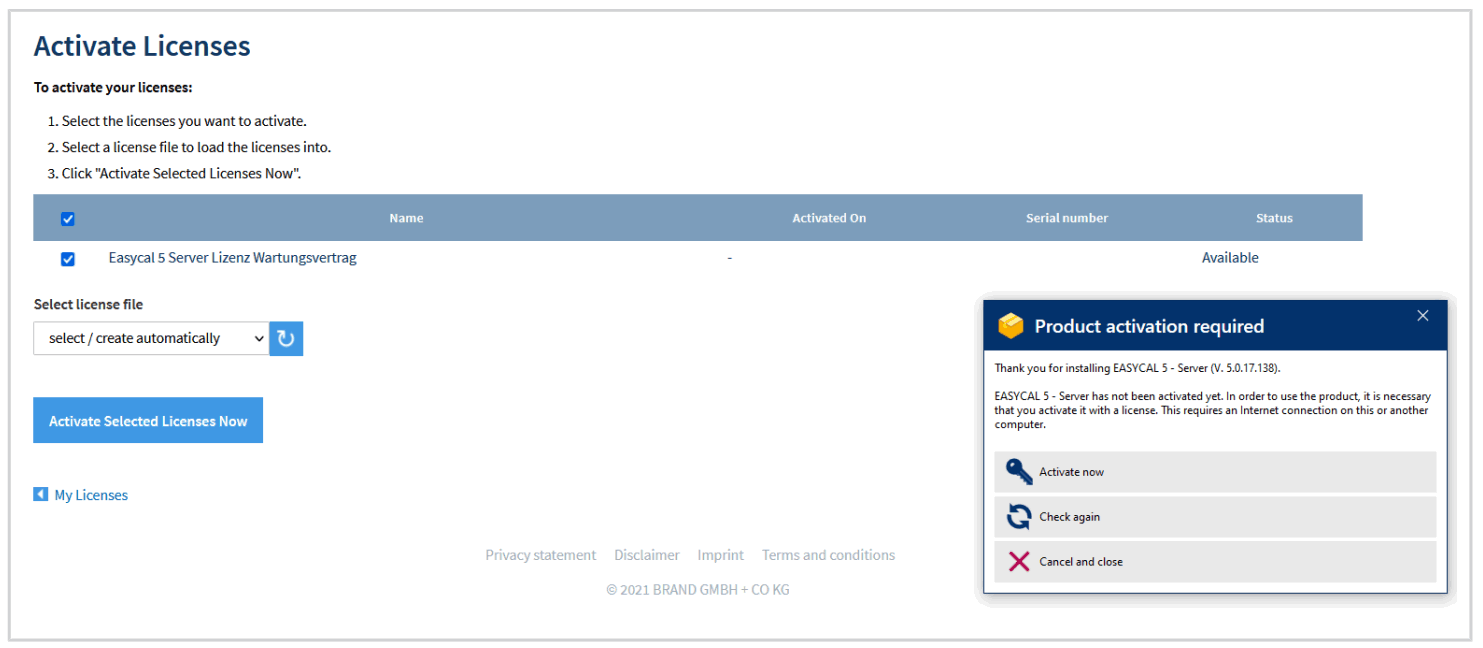Click the red X icon beside Cancel and close
Screen dimensions: 1483x648
tap(1017, 561)
